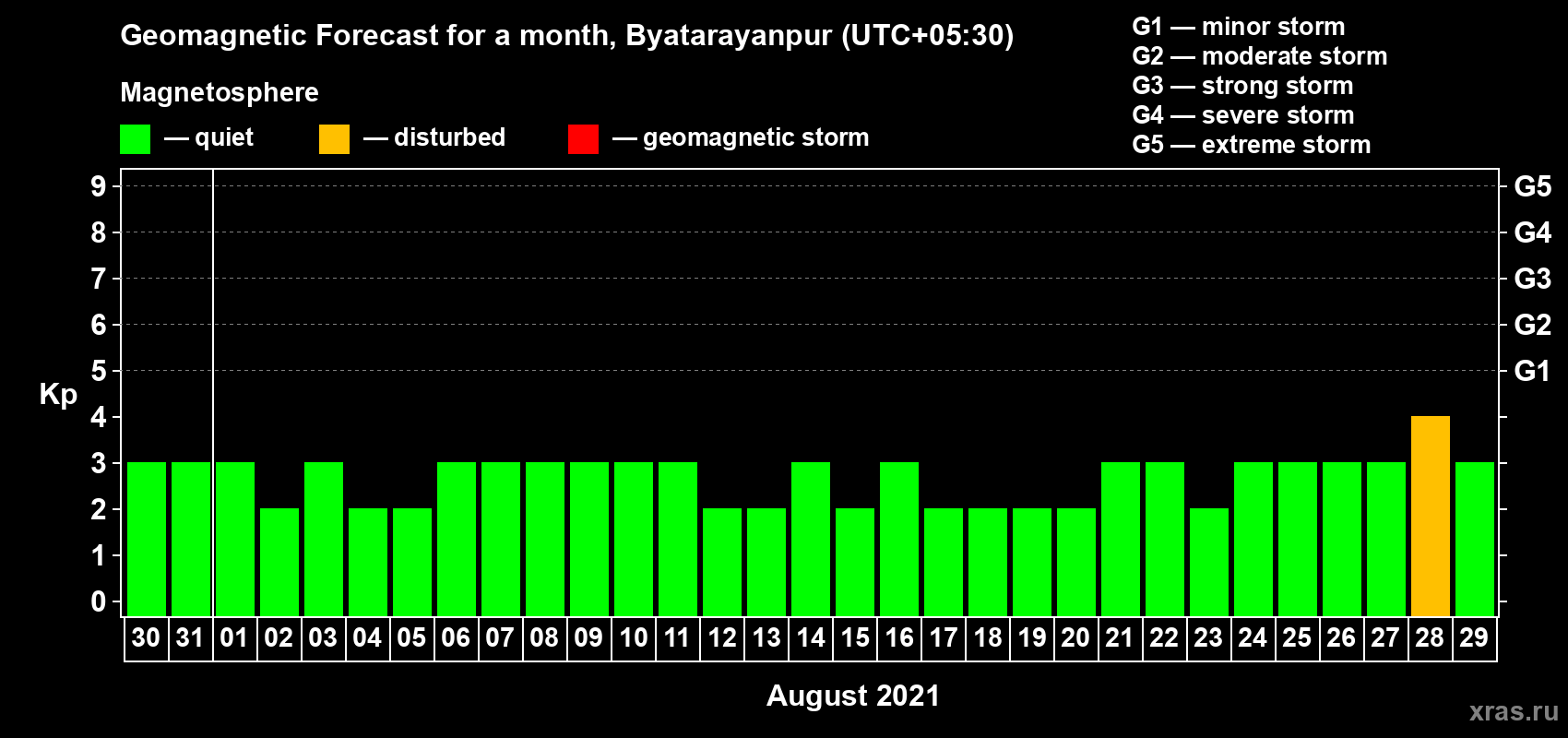Click the red geomagnetic storm legend swatch
This screenshot has width=1568, height=738.
click(583, 139)
